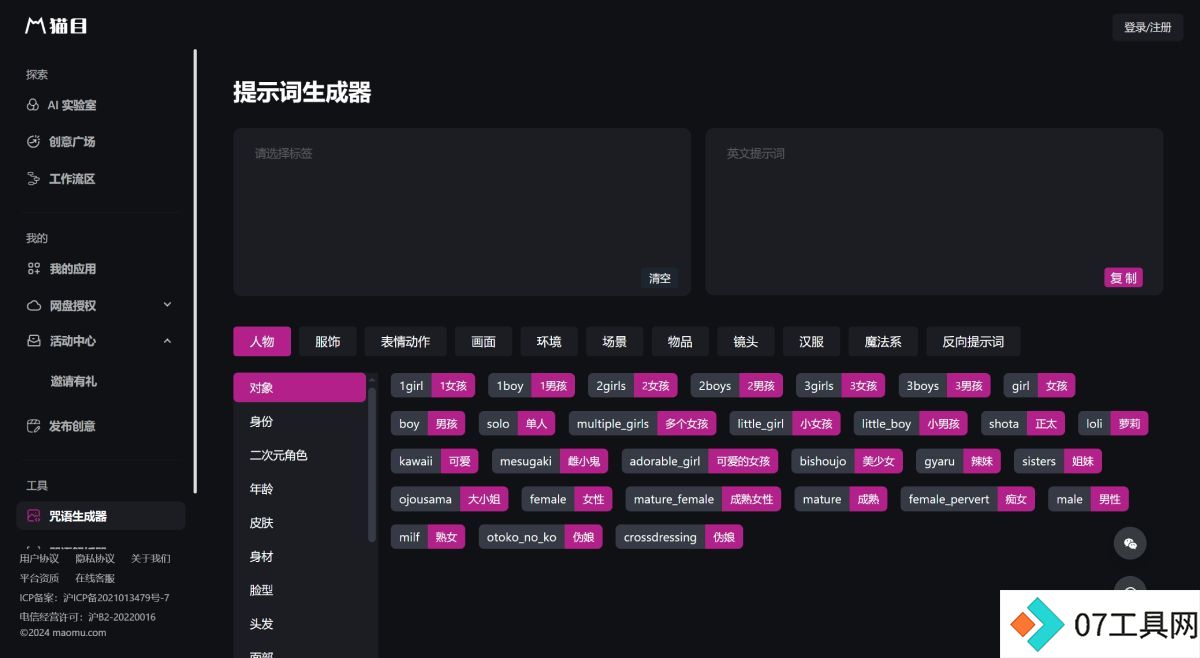Click the 复制 copy button
Image resolution: width=1200 pixels, height=658 pixels.
1124,278
